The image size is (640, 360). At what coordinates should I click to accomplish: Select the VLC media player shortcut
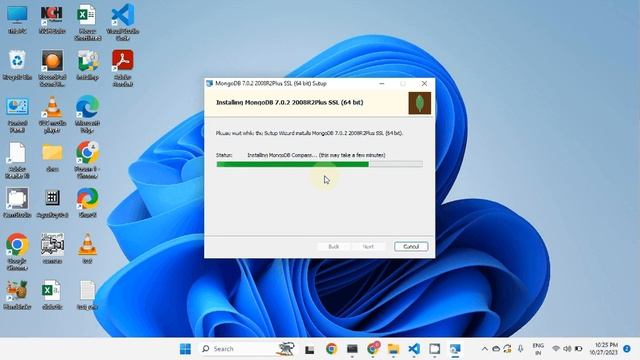coord(52,115)
